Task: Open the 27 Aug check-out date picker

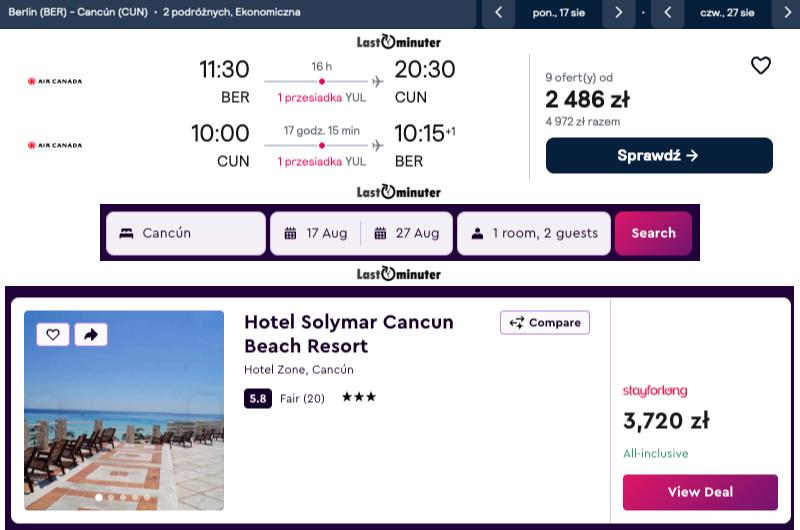Action: (x=408, y=234)
